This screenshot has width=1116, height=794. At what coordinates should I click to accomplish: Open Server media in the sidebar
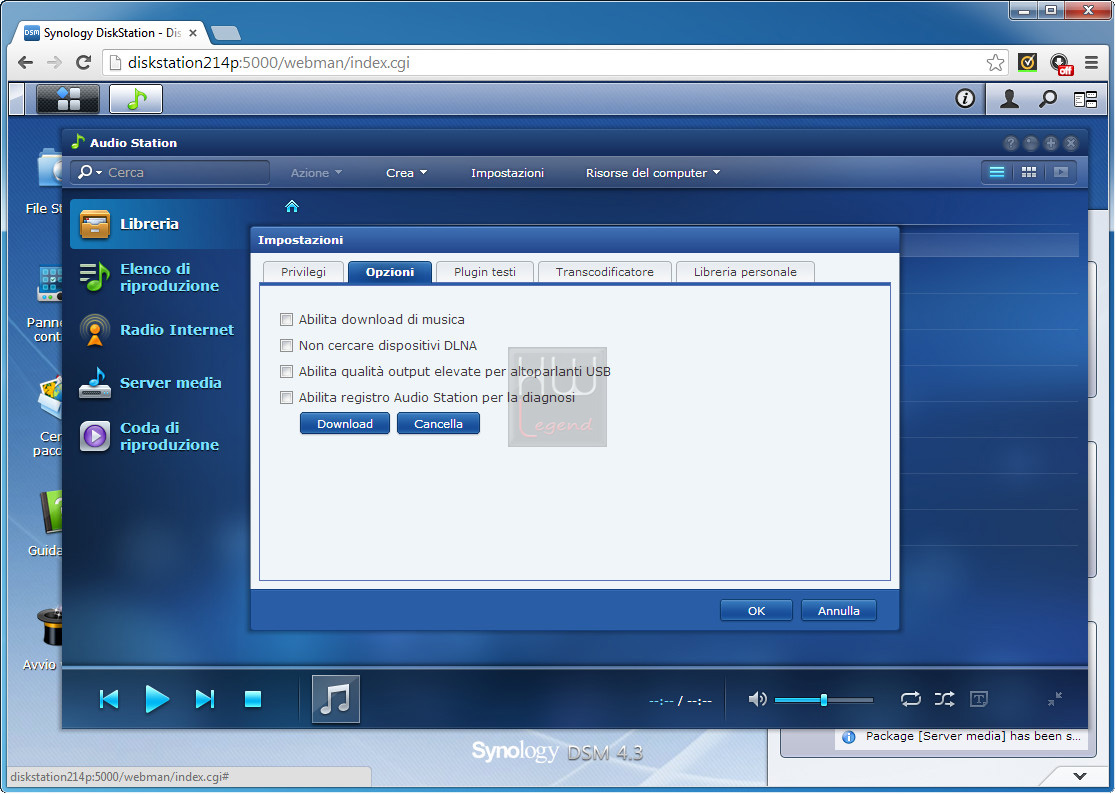pyautogui.click(x=159, y=383)
